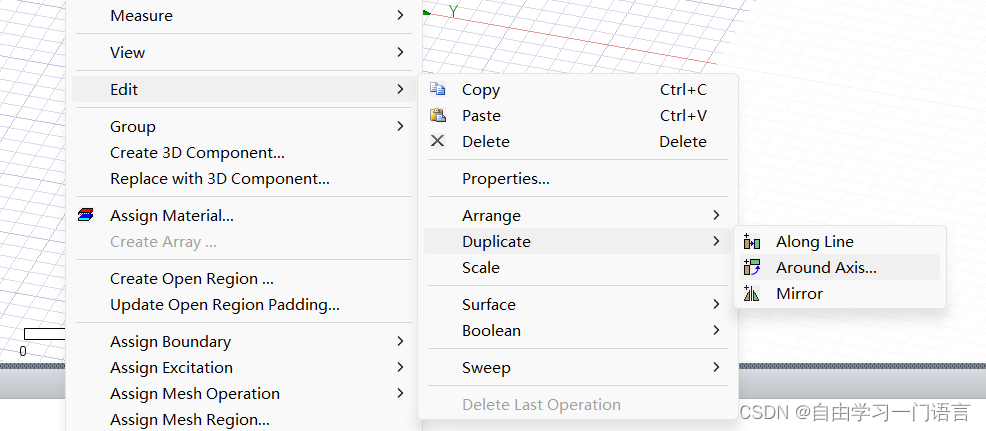The image size is (986, 431).
Task: Open the Group menu entry
Action: pyautogui.click(x=244, y=126)
